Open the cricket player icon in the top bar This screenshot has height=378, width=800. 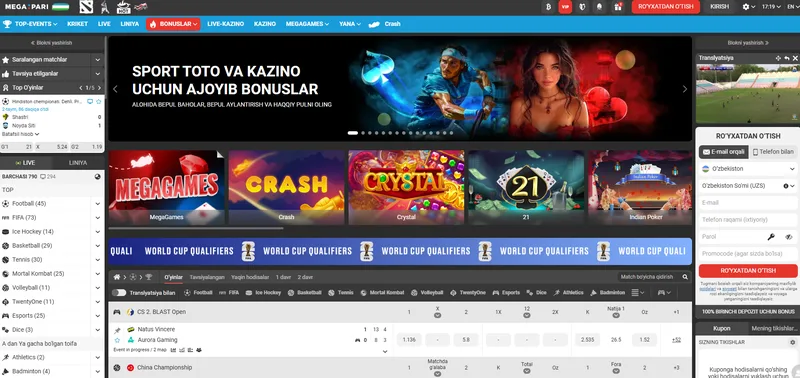point(105,7)
